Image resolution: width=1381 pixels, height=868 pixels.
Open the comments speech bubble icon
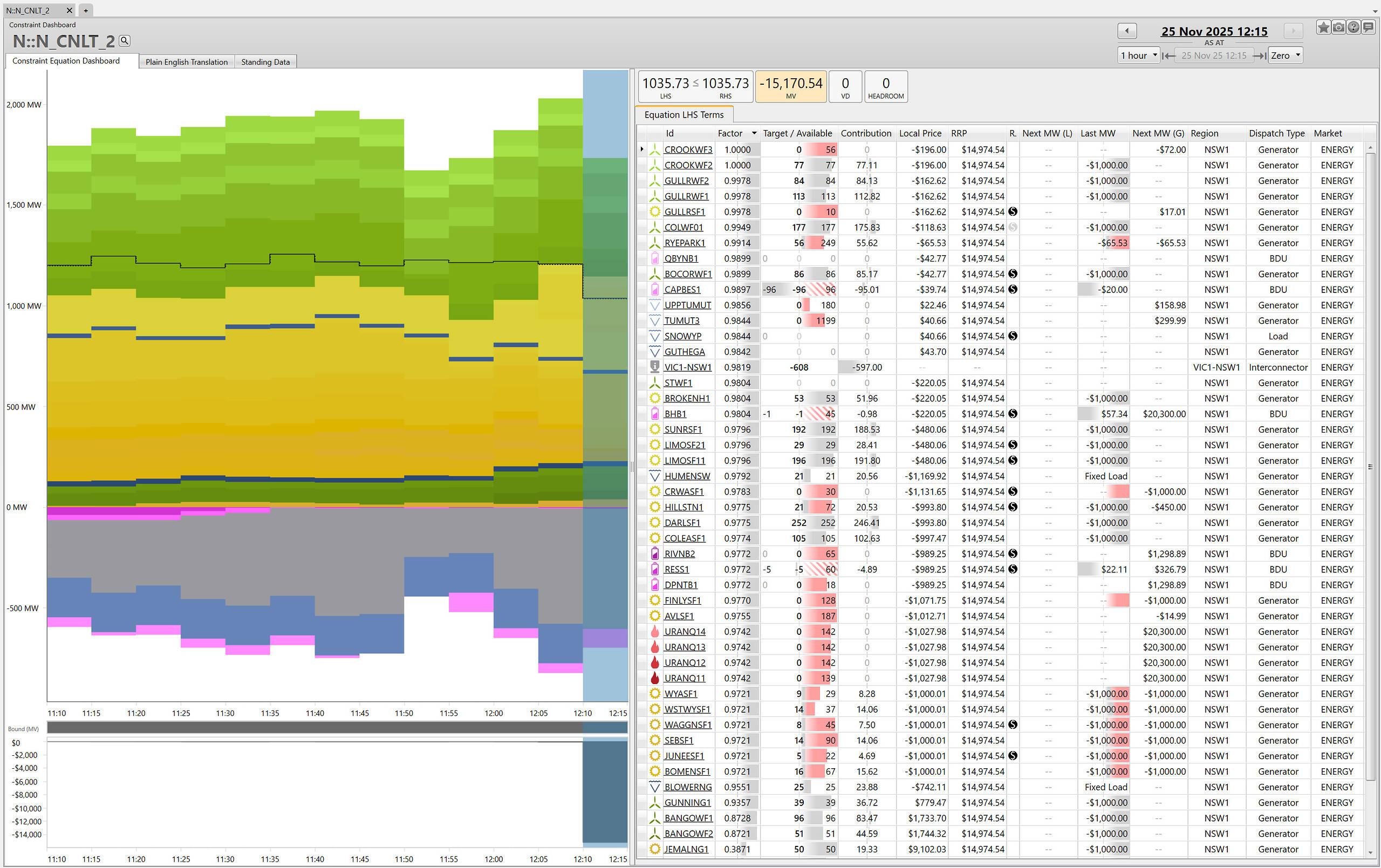[1369, 28]
